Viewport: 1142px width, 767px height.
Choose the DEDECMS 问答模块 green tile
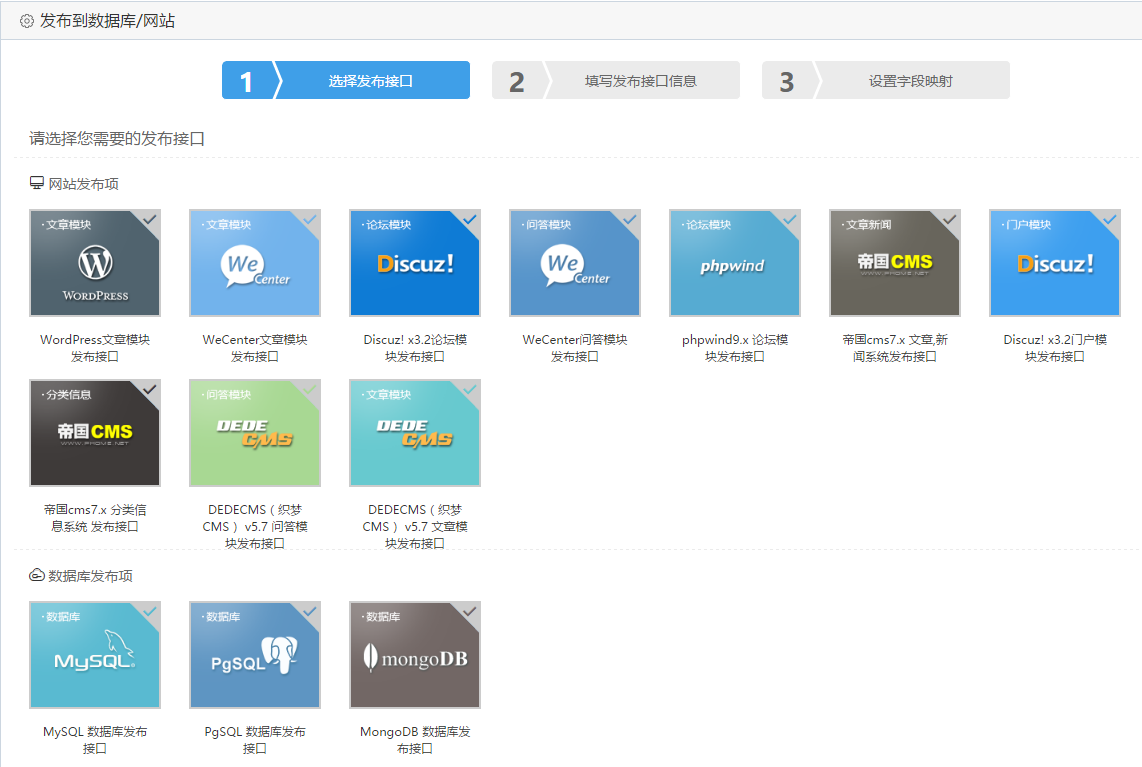pyautogui.click(x=255, y=433)
